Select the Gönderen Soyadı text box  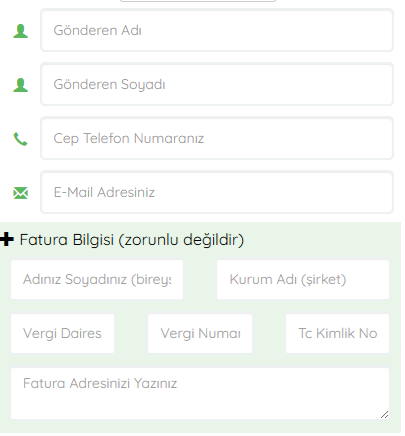(217, 84)
